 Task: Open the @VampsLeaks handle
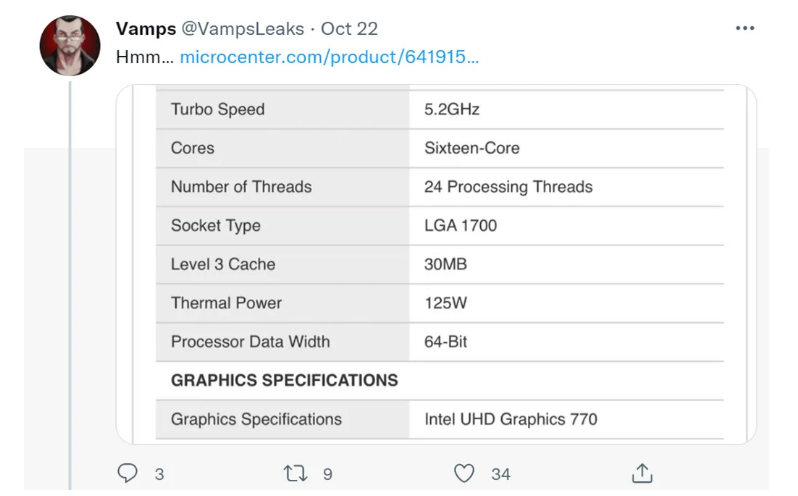click(x=243, y=28)
